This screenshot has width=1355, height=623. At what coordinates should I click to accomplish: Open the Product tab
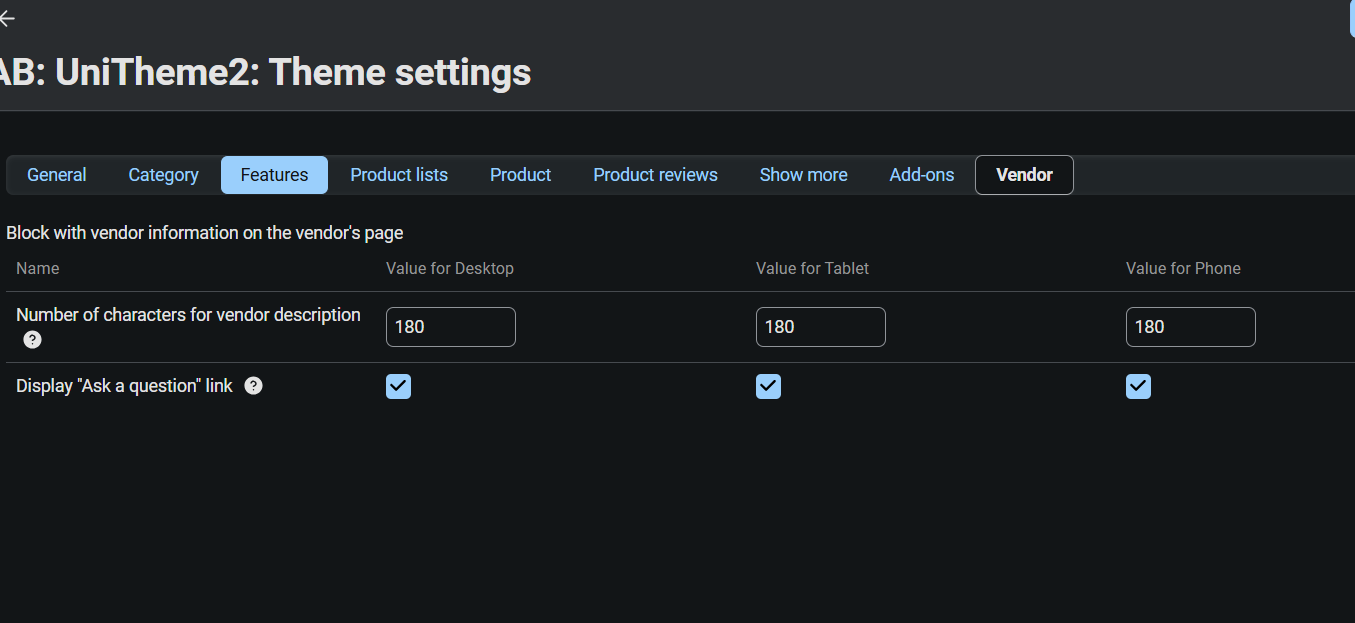tap(520, 175)
